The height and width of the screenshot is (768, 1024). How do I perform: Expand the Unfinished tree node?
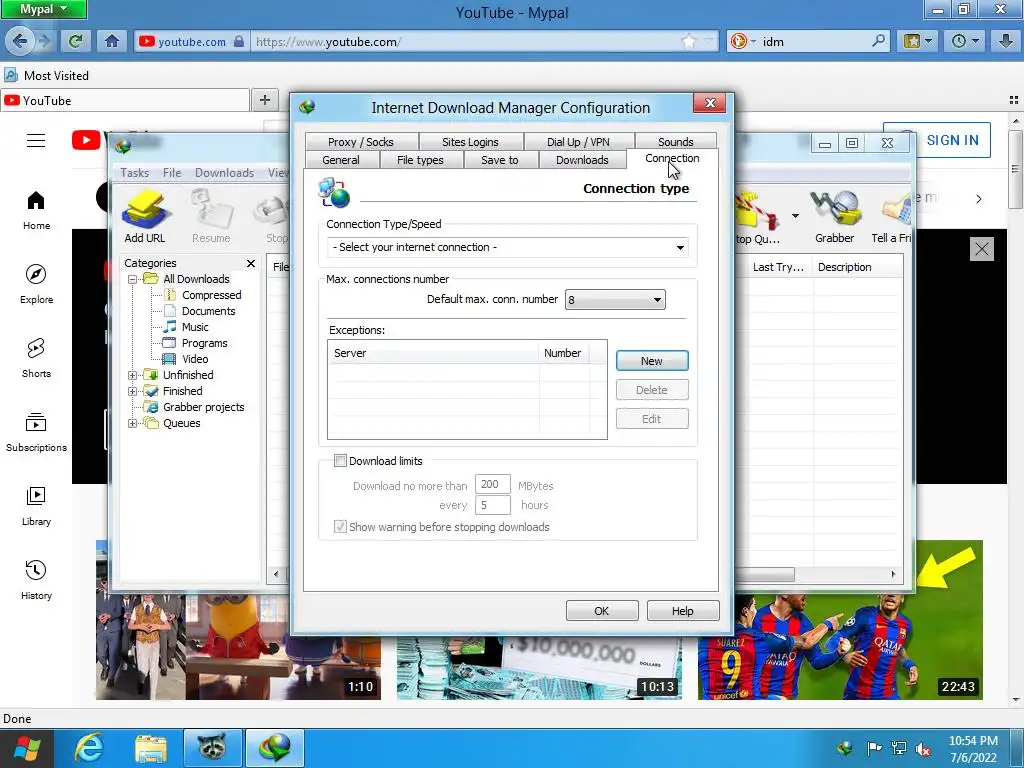tap(133, 376)
